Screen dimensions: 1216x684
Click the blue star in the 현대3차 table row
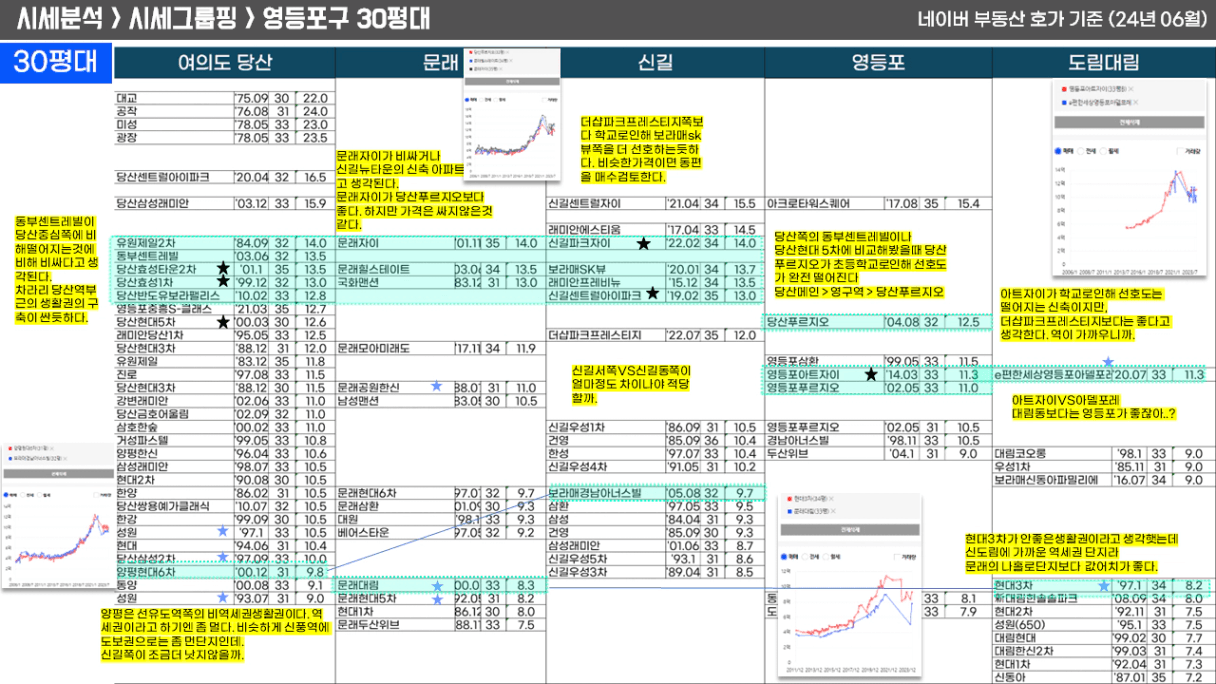pos(1104,585)
